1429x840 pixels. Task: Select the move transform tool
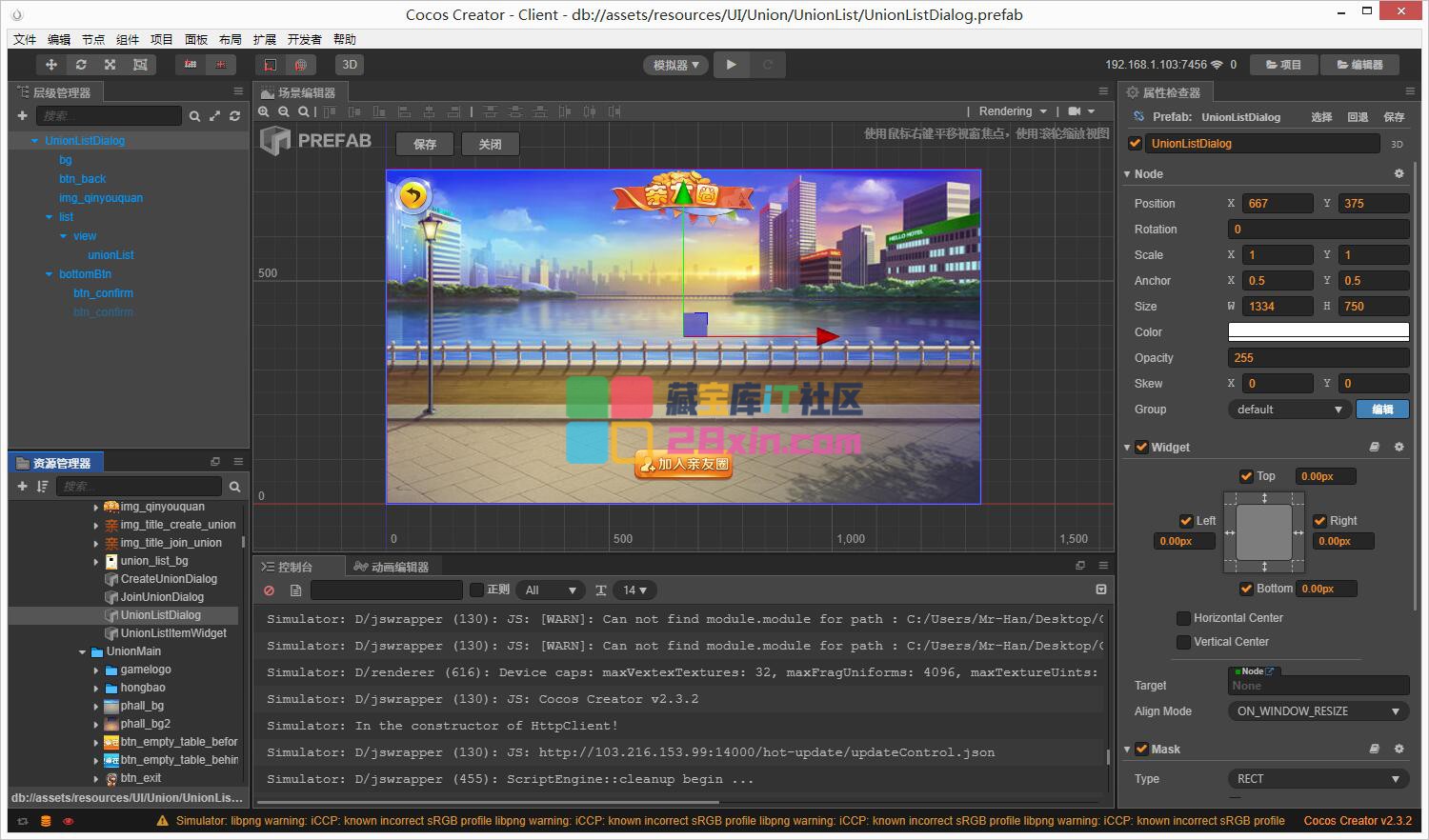tap(50, 65)
